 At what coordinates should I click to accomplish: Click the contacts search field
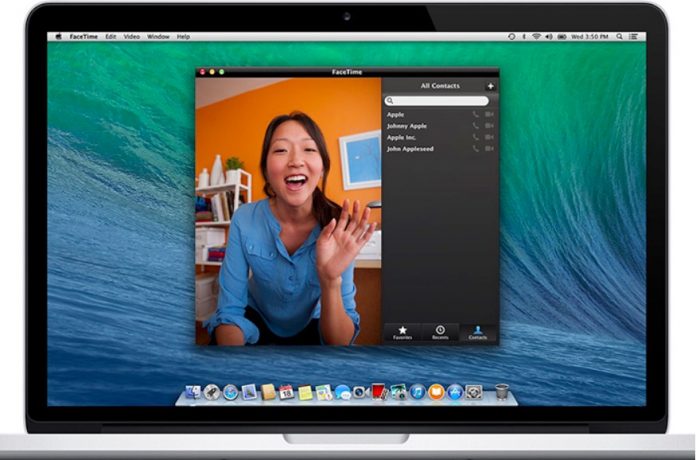(437, 101)
